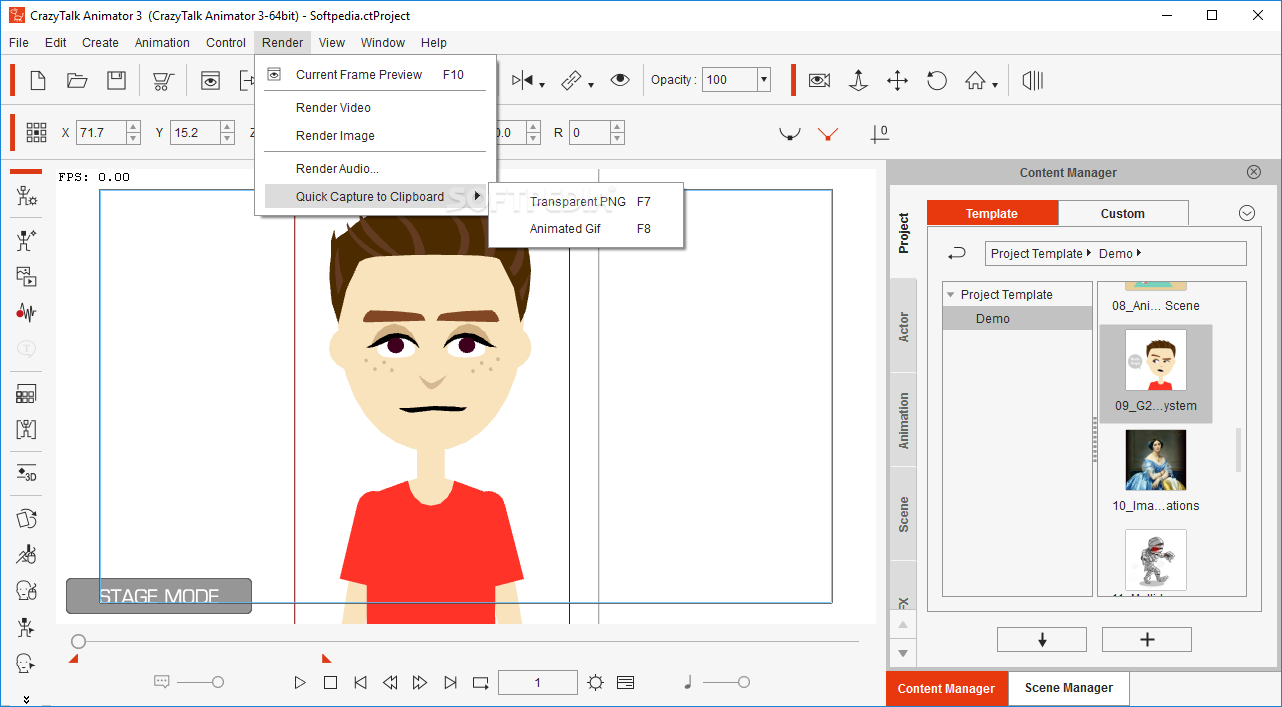Collapse the Project Template tree node
The height and width of the screenshot is (707, 1282).
point(951,295)
